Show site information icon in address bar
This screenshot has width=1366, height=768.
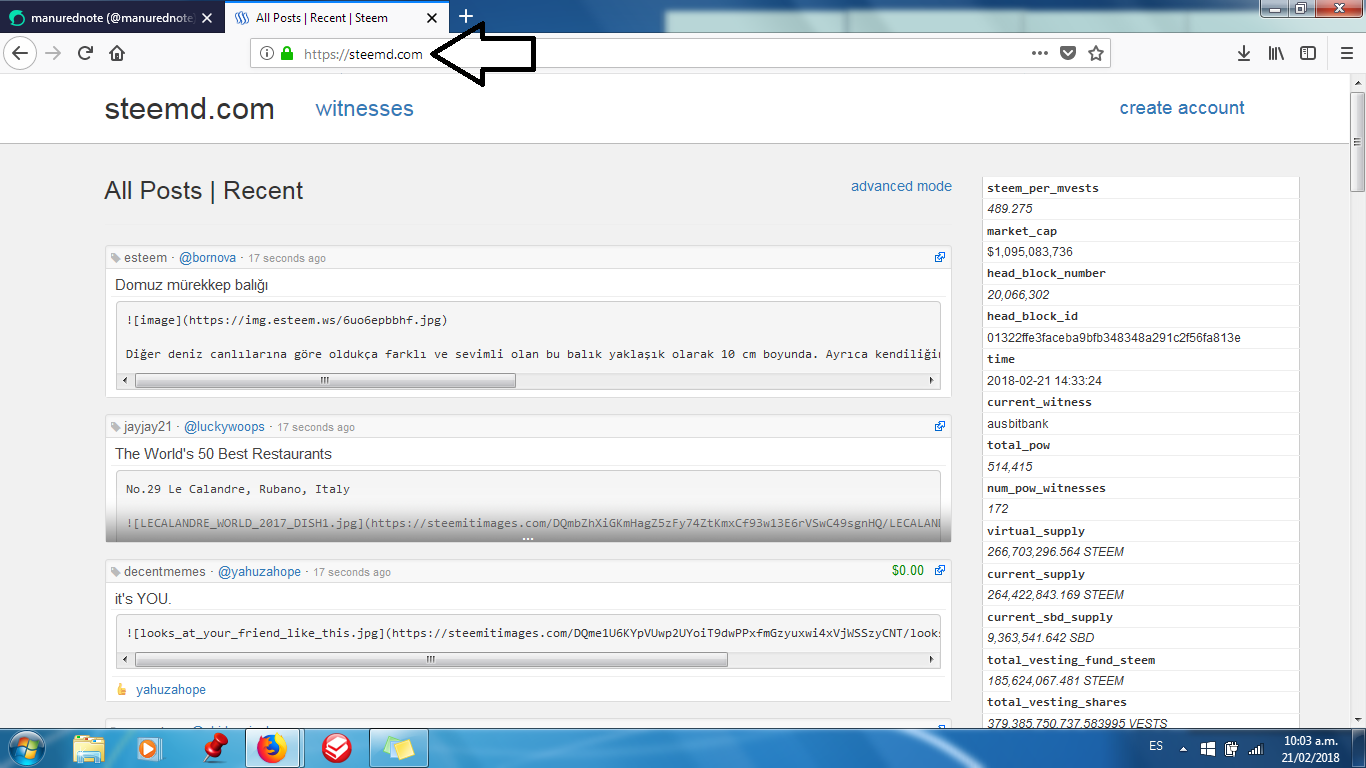(267, 54)
